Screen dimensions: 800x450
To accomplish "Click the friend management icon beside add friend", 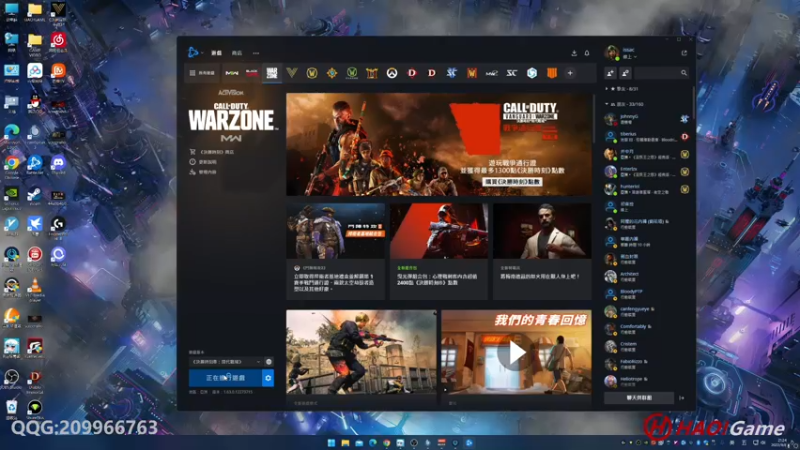I will pyautogui.click(x=626, y=73).
